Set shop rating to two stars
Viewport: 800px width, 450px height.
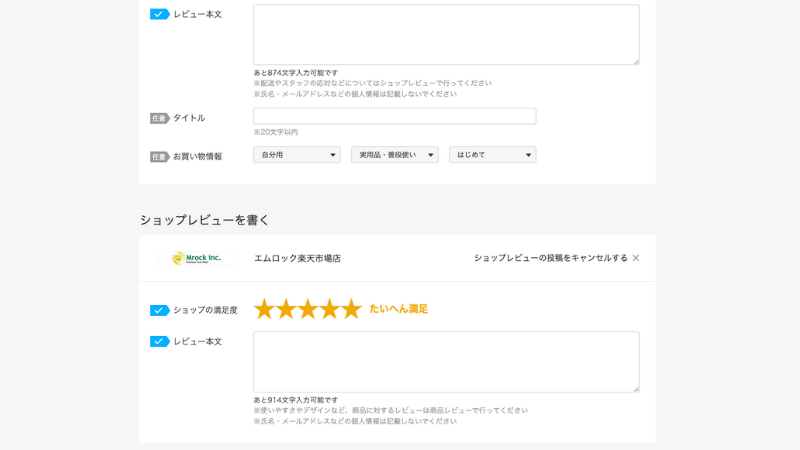coord(286,309)
